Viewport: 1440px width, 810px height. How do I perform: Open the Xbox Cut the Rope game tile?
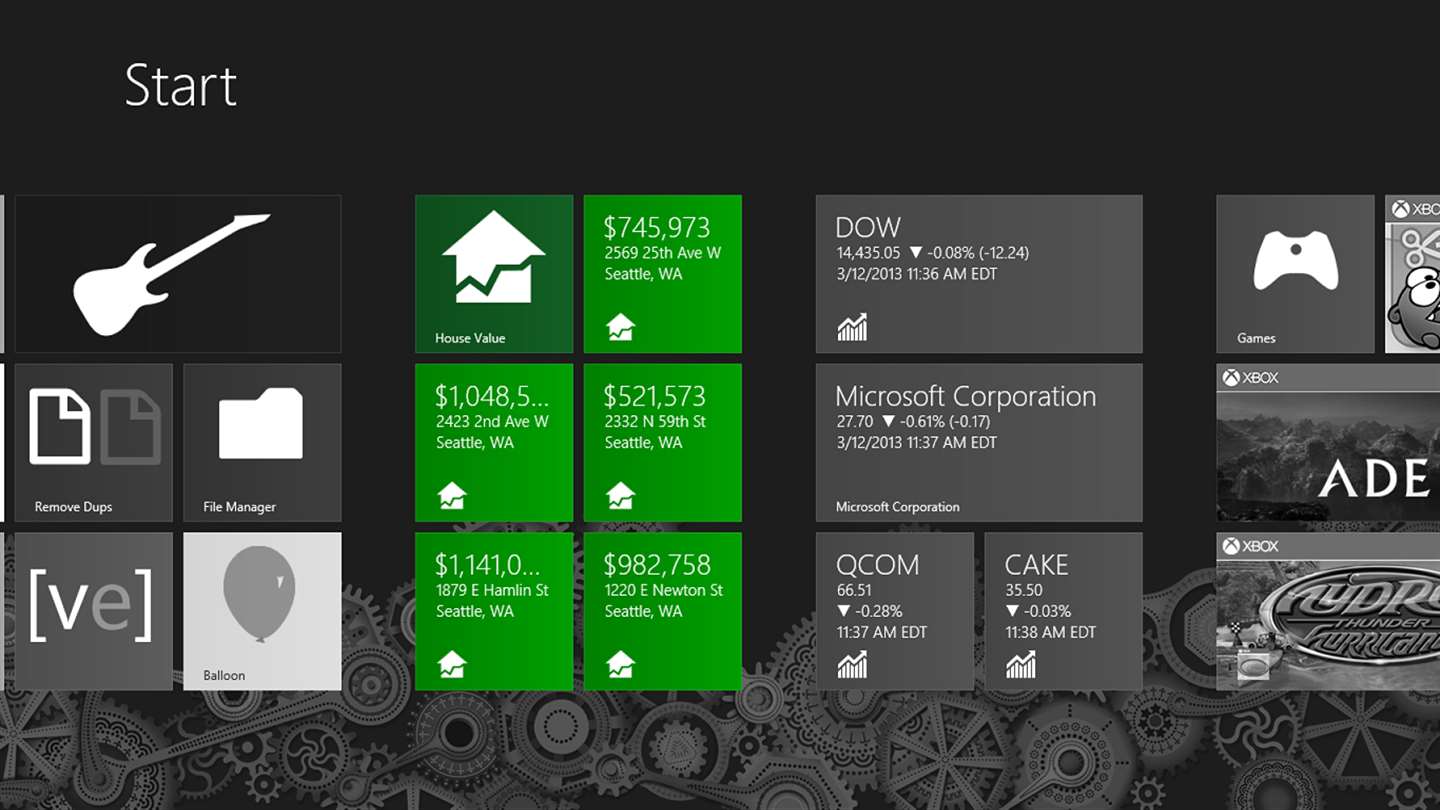[1412, 274]
